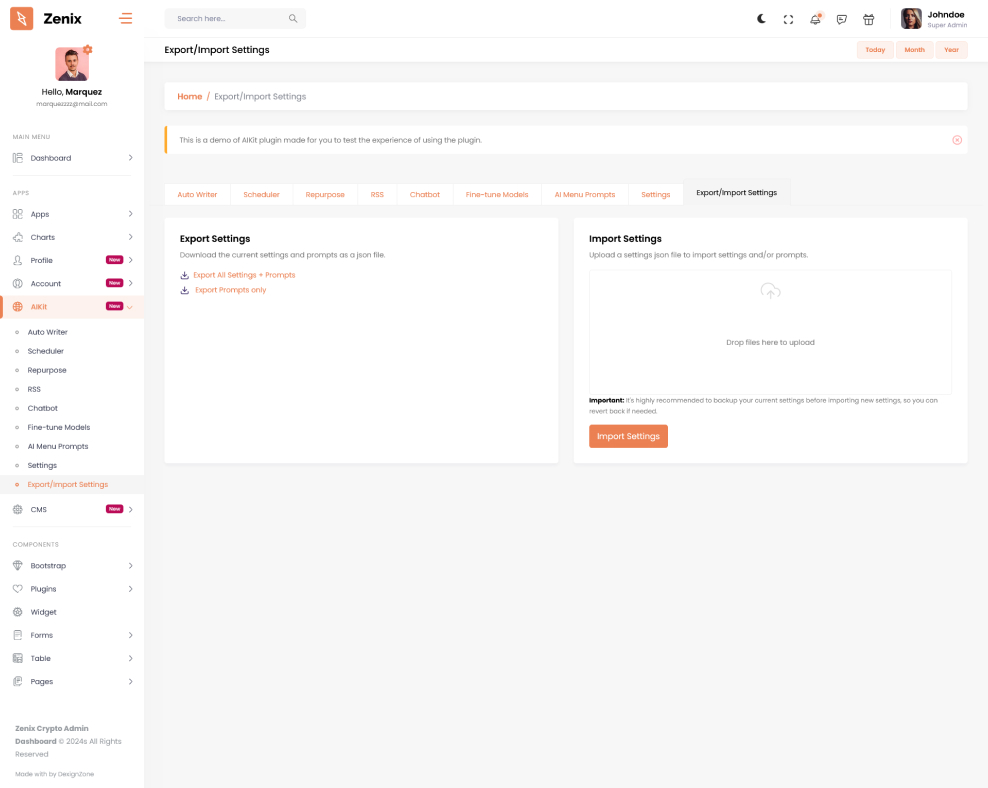Expand the Dashboard menu item
988x788 pixels.
(x=72, y=158)
